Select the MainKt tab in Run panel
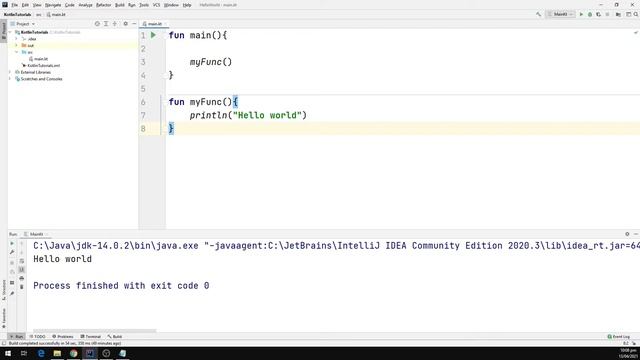The width and height of the screenshot is (640, 360). coord(36,234)
